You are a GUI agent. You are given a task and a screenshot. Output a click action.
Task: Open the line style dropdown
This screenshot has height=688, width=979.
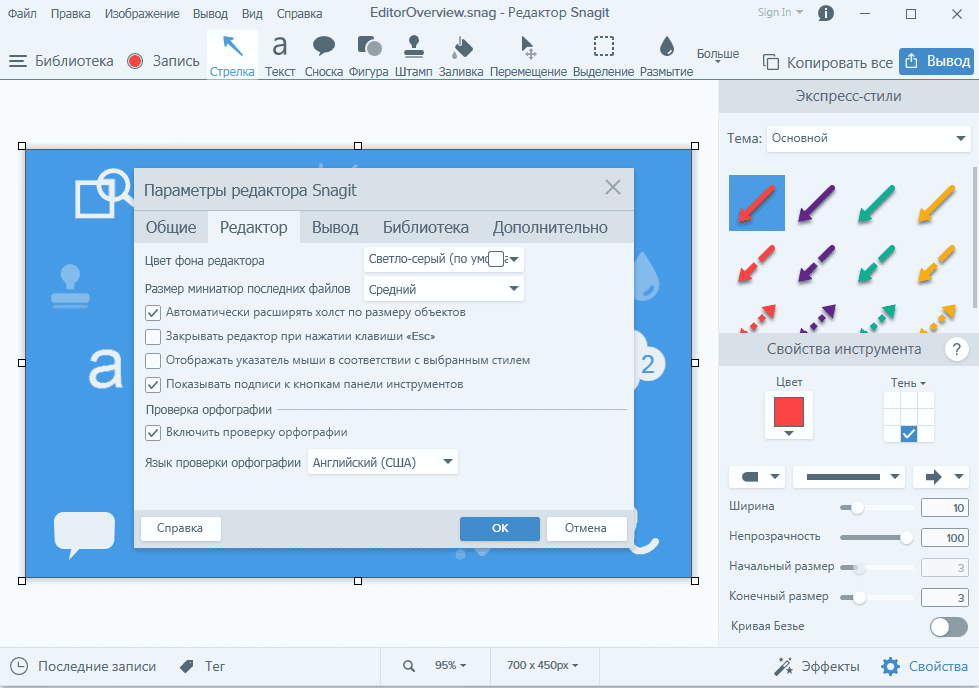point(849,477)
